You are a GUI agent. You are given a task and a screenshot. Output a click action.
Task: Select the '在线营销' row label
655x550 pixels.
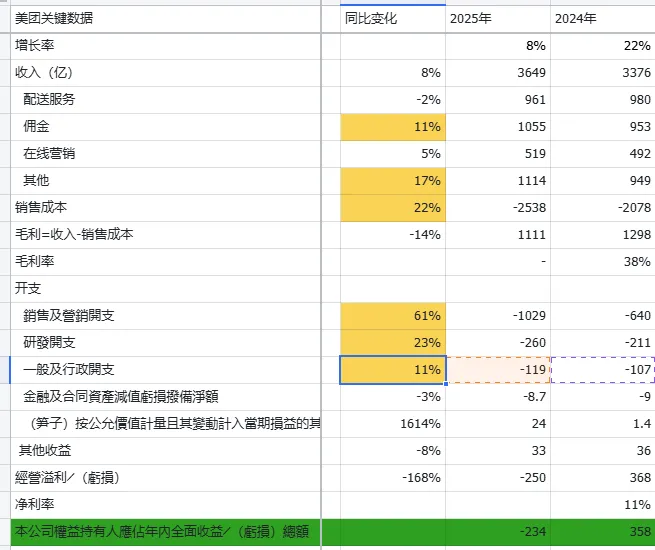(165, 154)
